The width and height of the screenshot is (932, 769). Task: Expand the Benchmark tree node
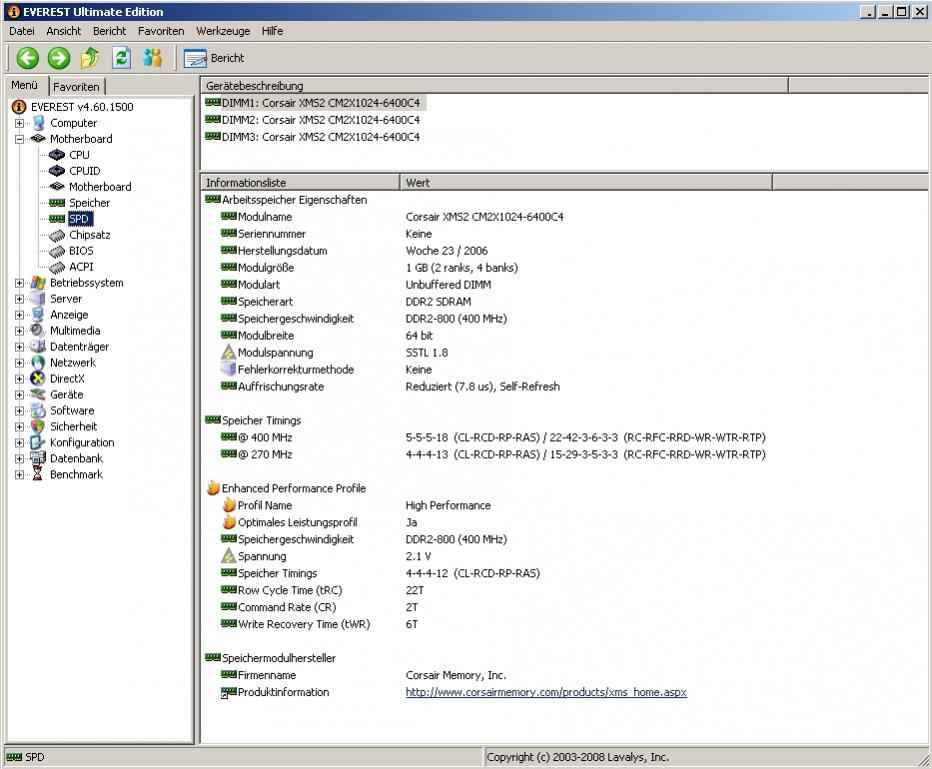coord(20,474)
